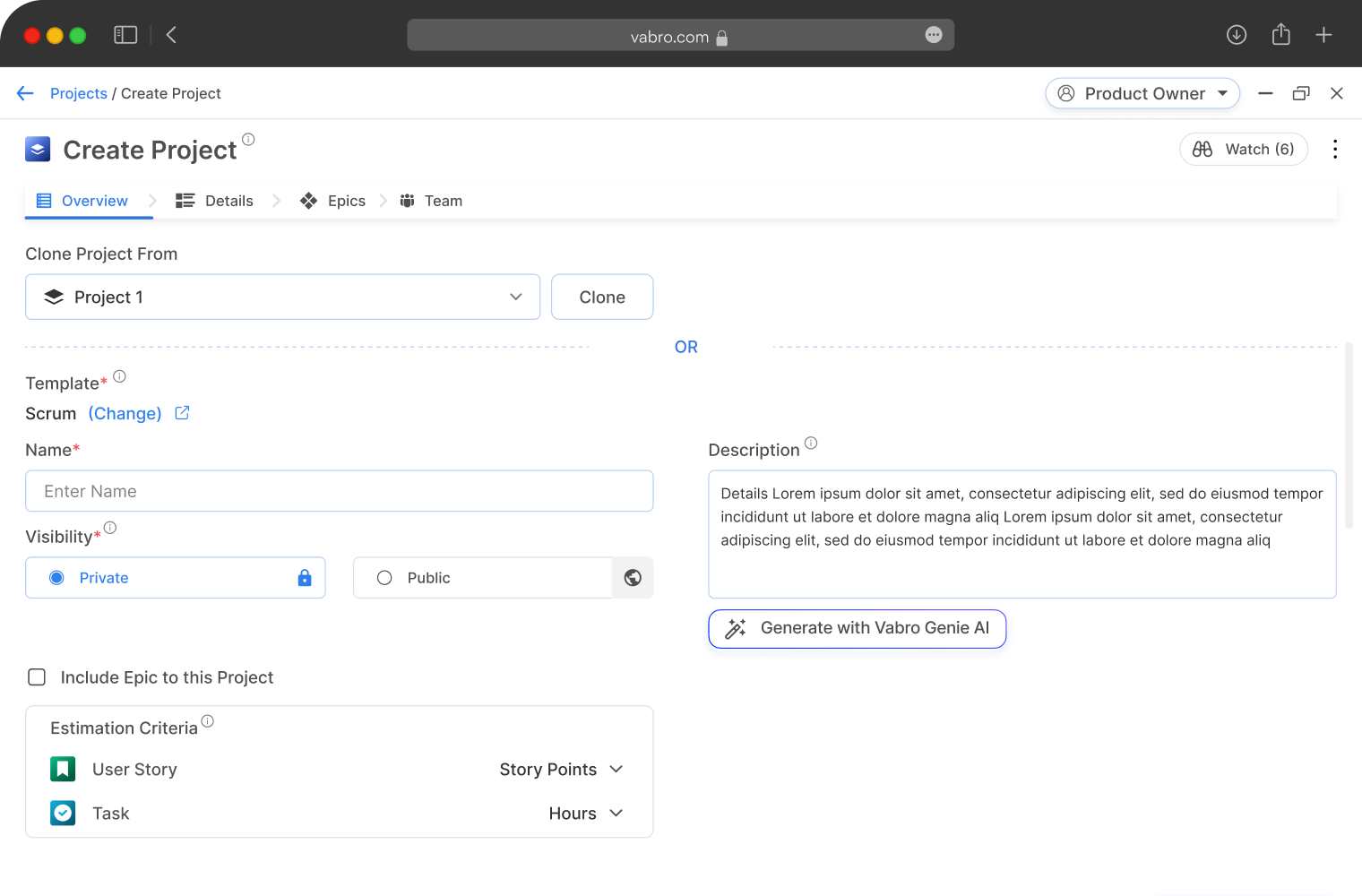
Task: Click the browser sidebar toggle icon
Action: (x=125, y=35)
